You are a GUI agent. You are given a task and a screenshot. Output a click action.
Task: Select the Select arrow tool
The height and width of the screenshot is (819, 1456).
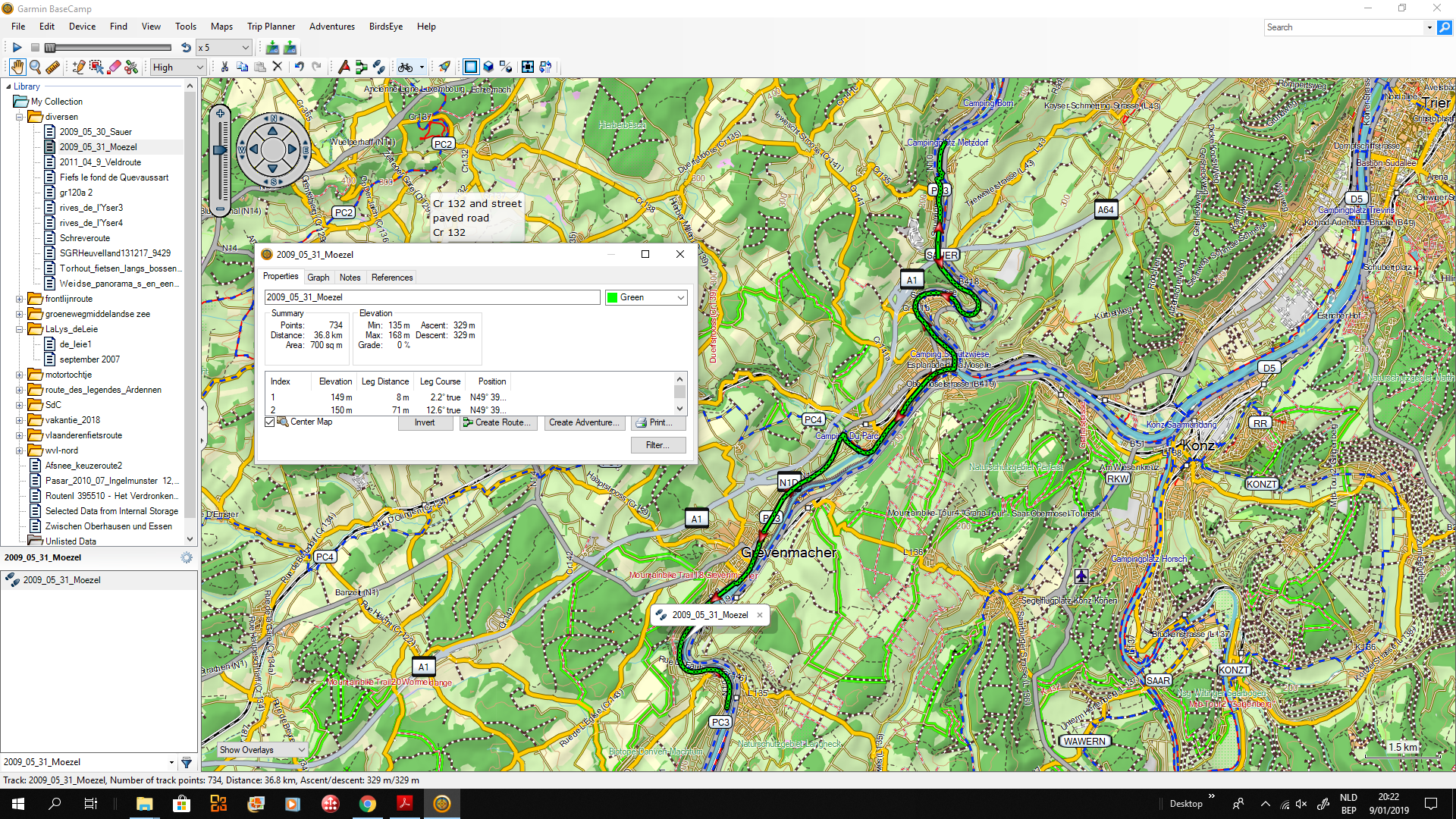coord(96,67)
